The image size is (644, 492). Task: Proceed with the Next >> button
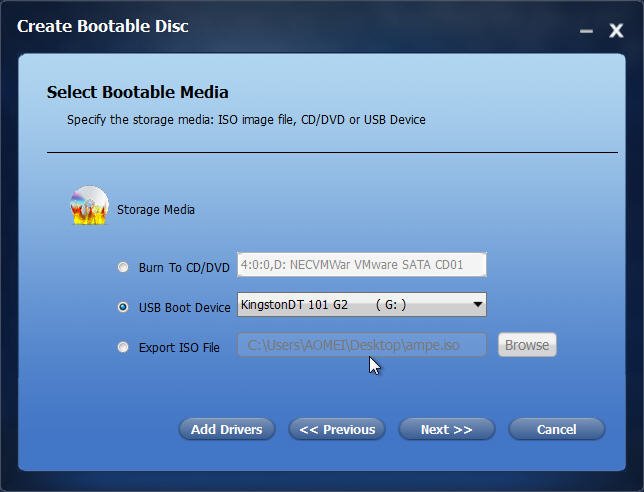pyautogui.click(x=447, y=429)
